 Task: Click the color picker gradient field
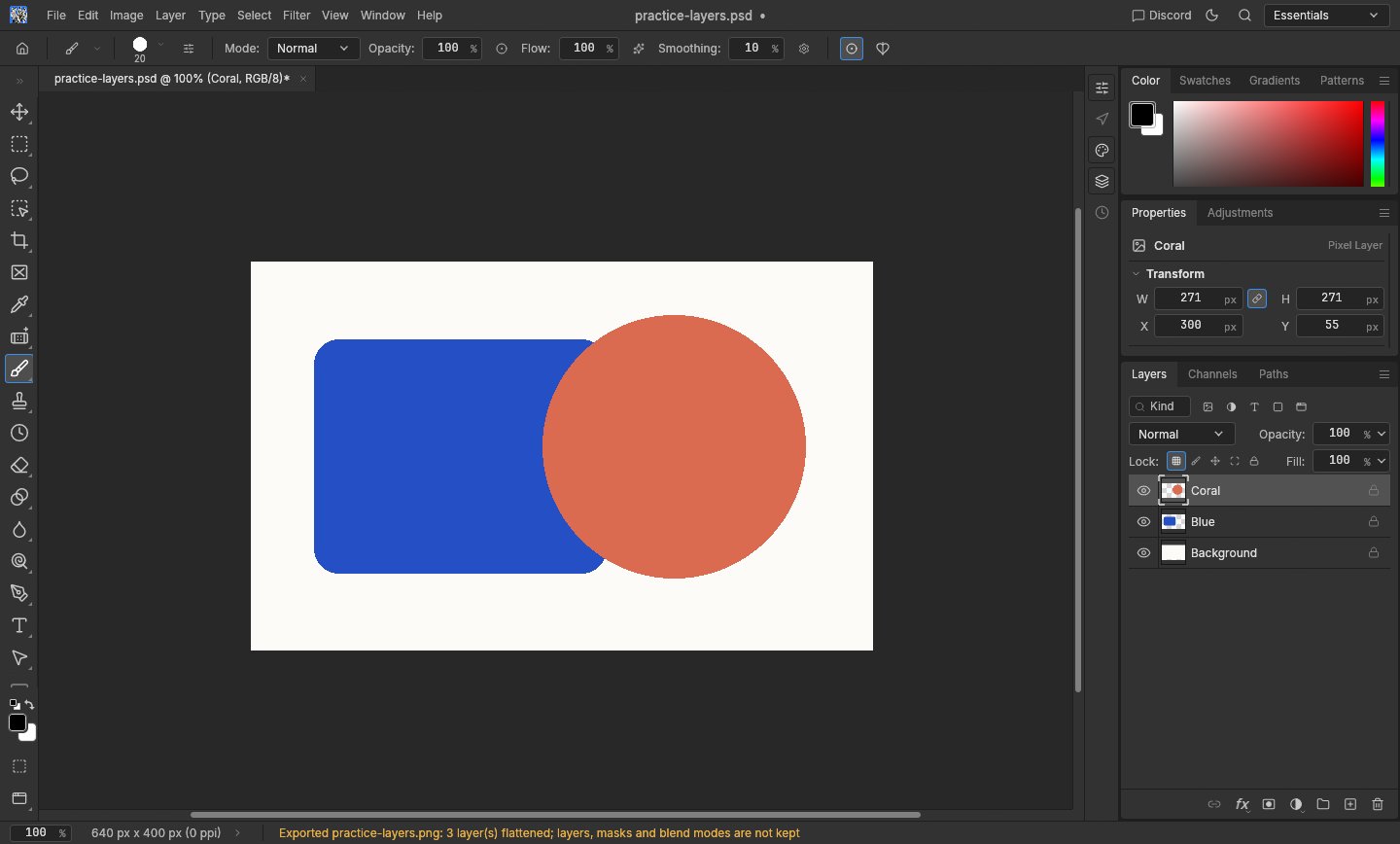coord(1268,144)
